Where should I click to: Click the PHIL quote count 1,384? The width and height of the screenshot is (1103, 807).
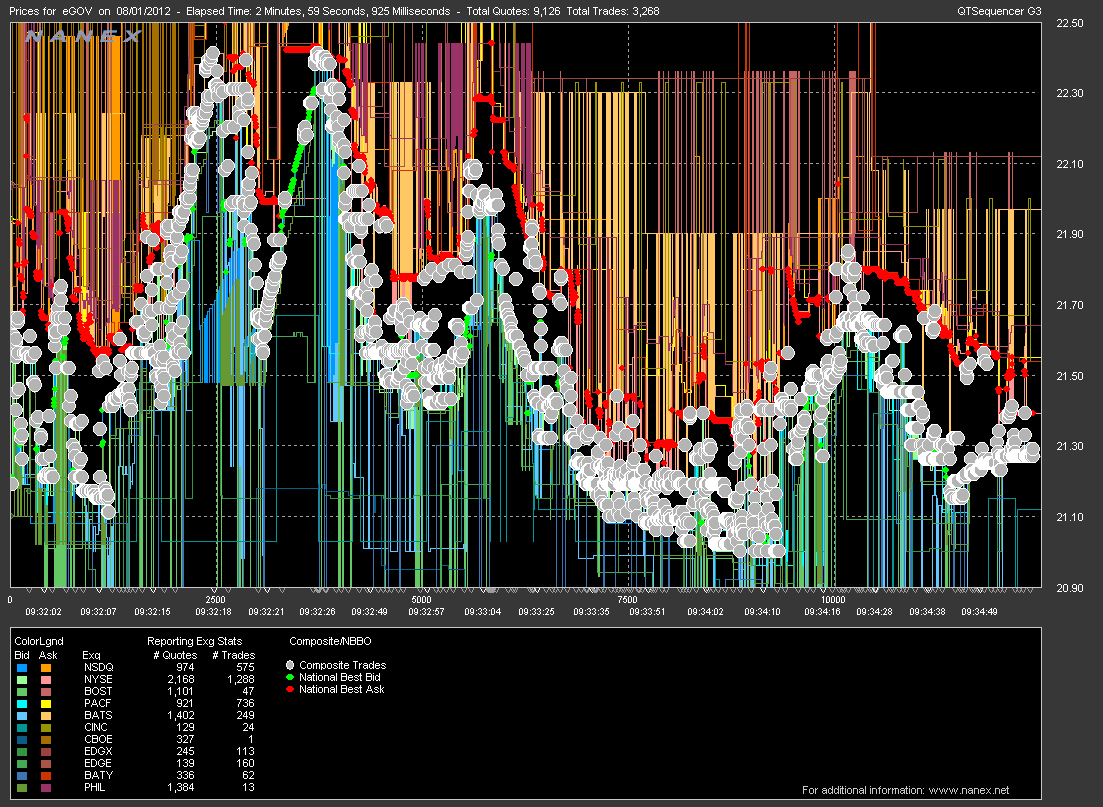181,787
